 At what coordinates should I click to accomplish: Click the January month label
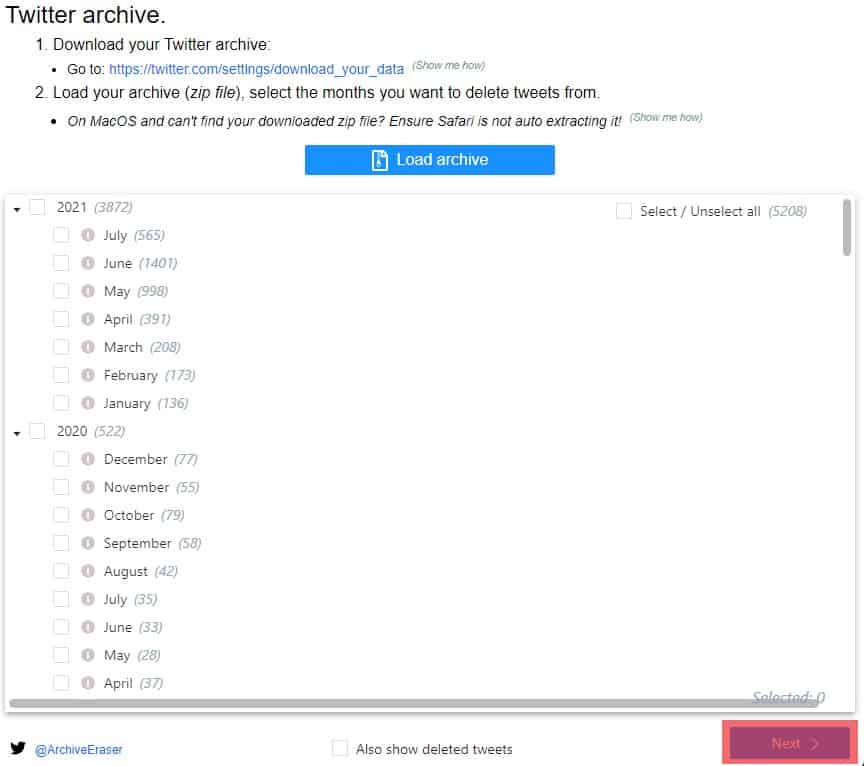[127, 403]
